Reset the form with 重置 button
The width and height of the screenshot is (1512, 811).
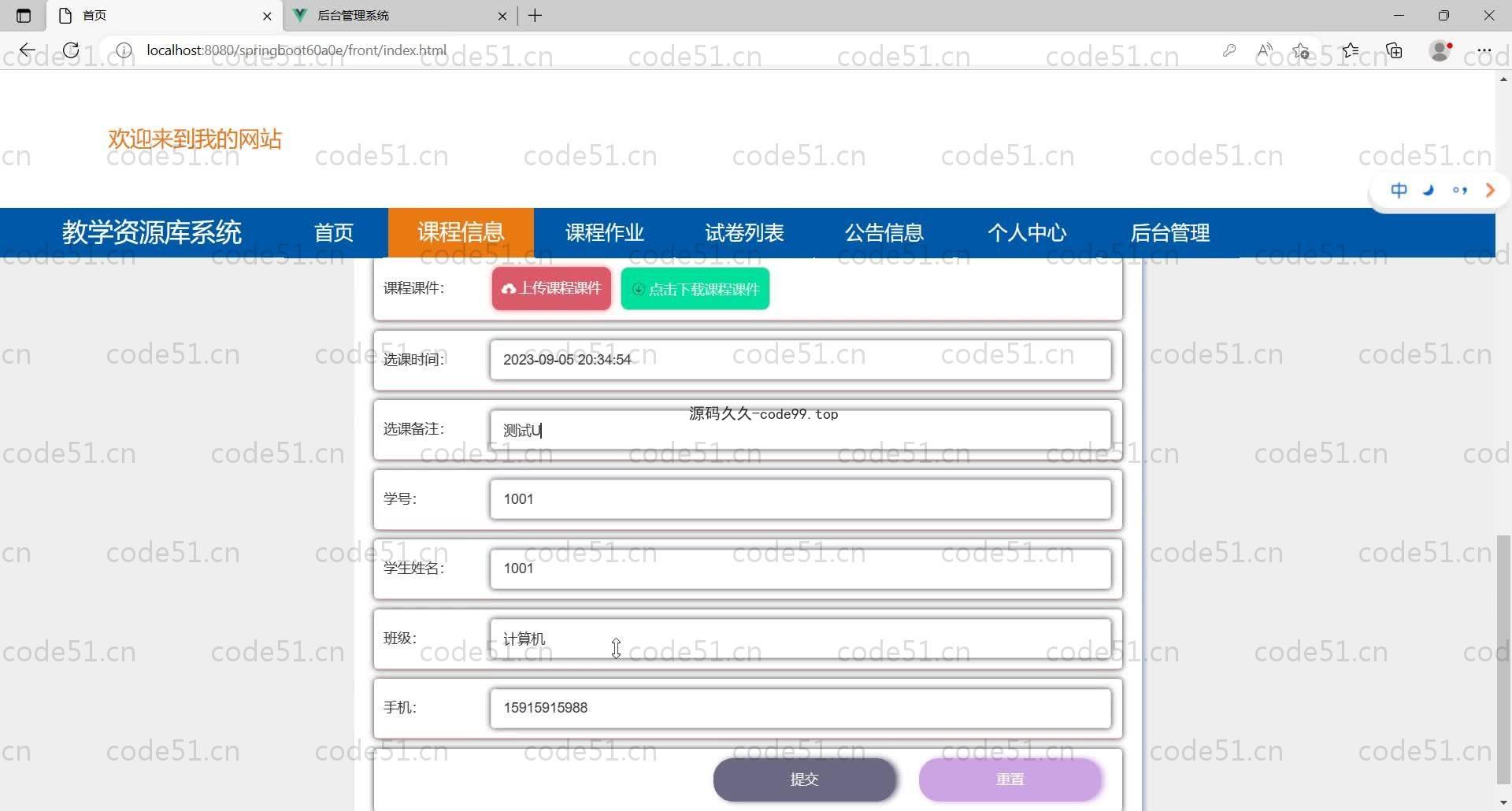[1010, 780]
